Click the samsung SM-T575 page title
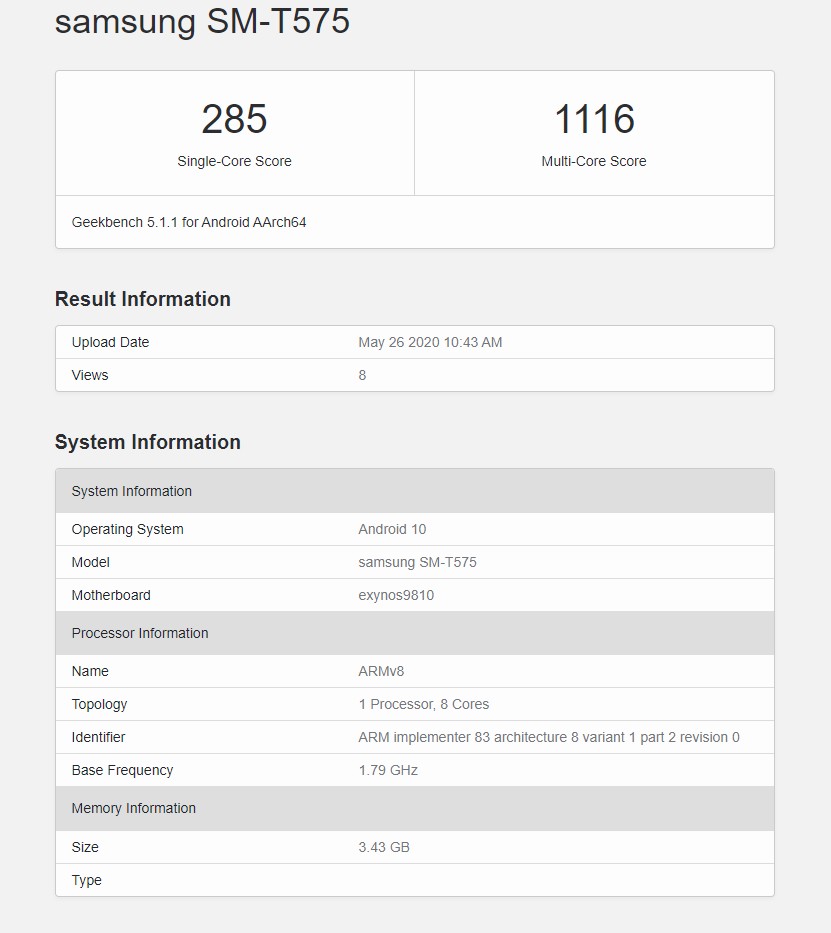This screenshot has height=933, width=831. point(202,21)
